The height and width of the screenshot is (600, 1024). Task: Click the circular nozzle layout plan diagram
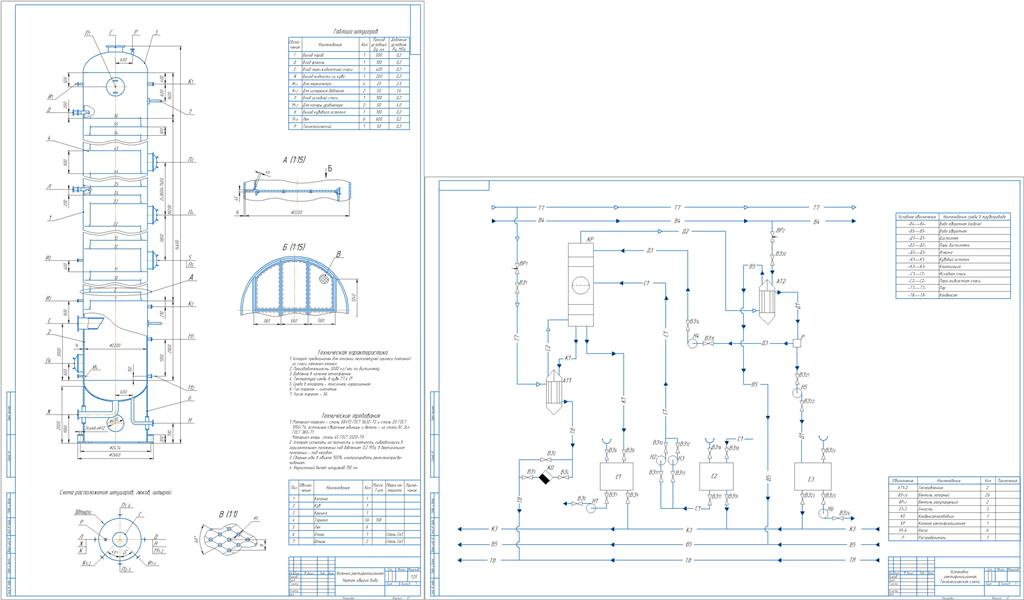click(120, 539)
